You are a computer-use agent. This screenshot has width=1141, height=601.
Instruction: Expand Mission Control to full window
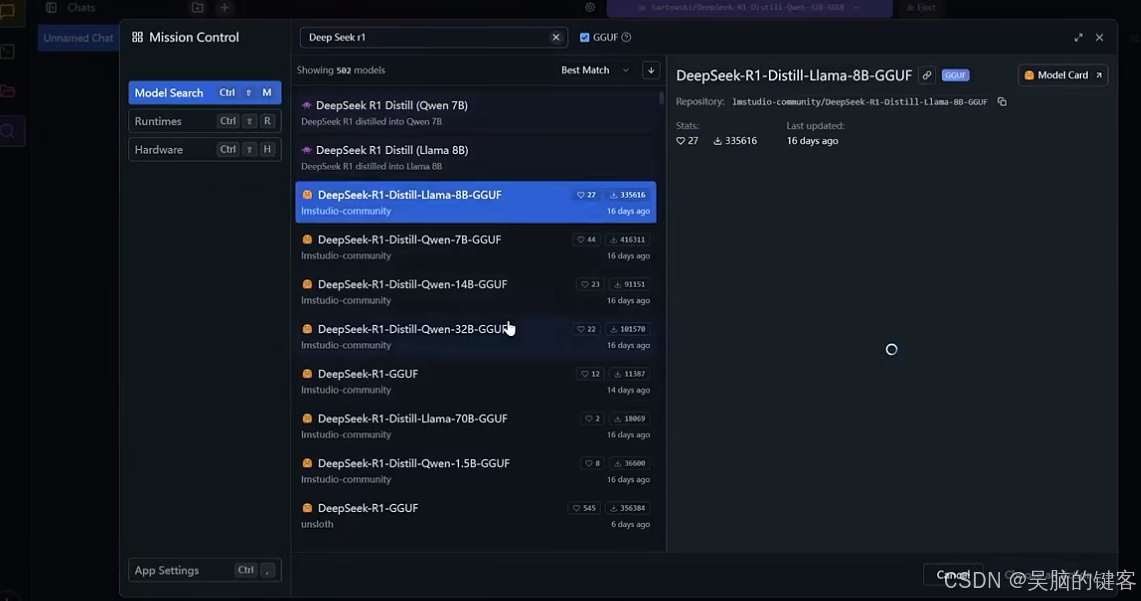pos(1078,37)
